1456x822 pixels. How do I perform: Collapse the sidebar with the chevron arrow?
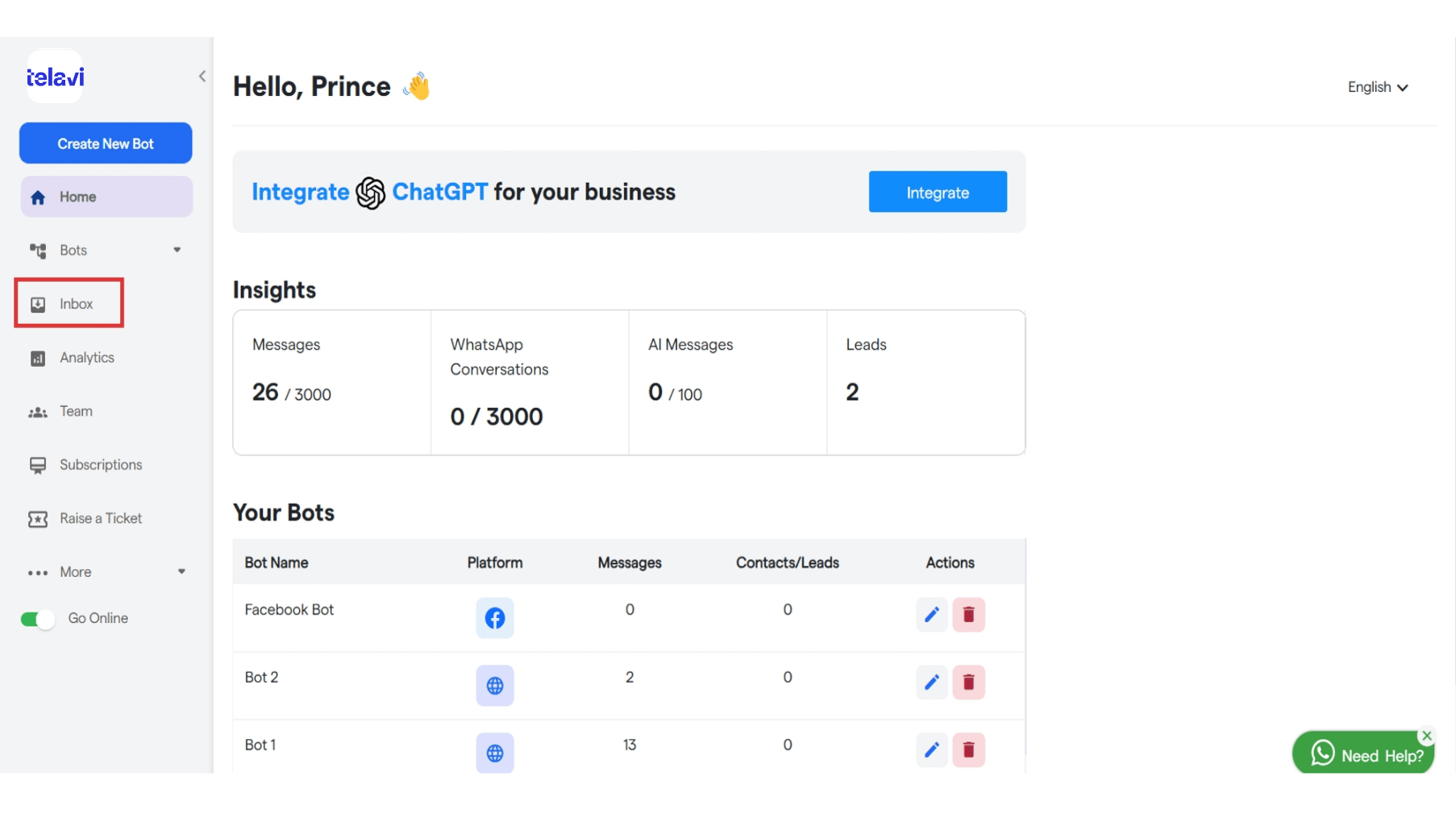[202, 77]
